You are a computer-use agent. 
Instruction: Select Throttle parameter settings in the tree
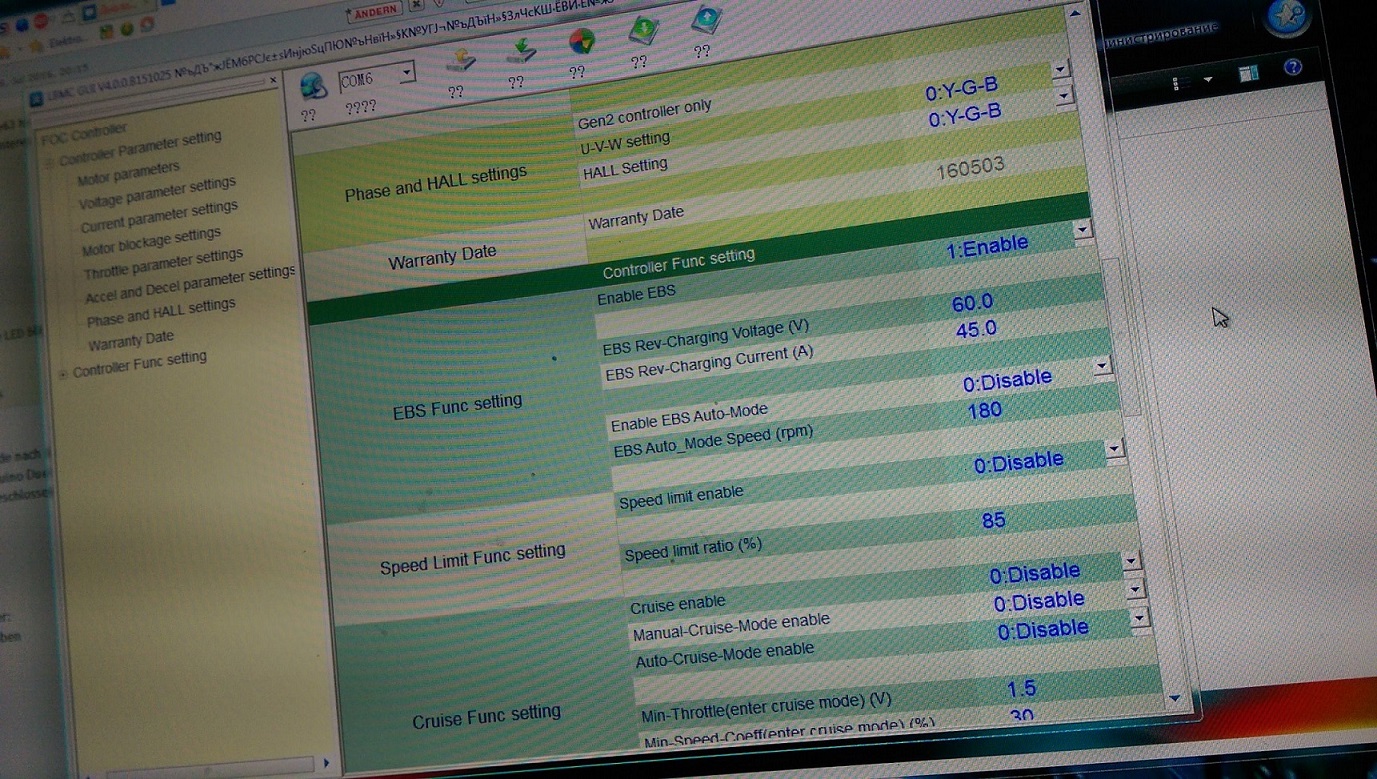coord(163,264)
